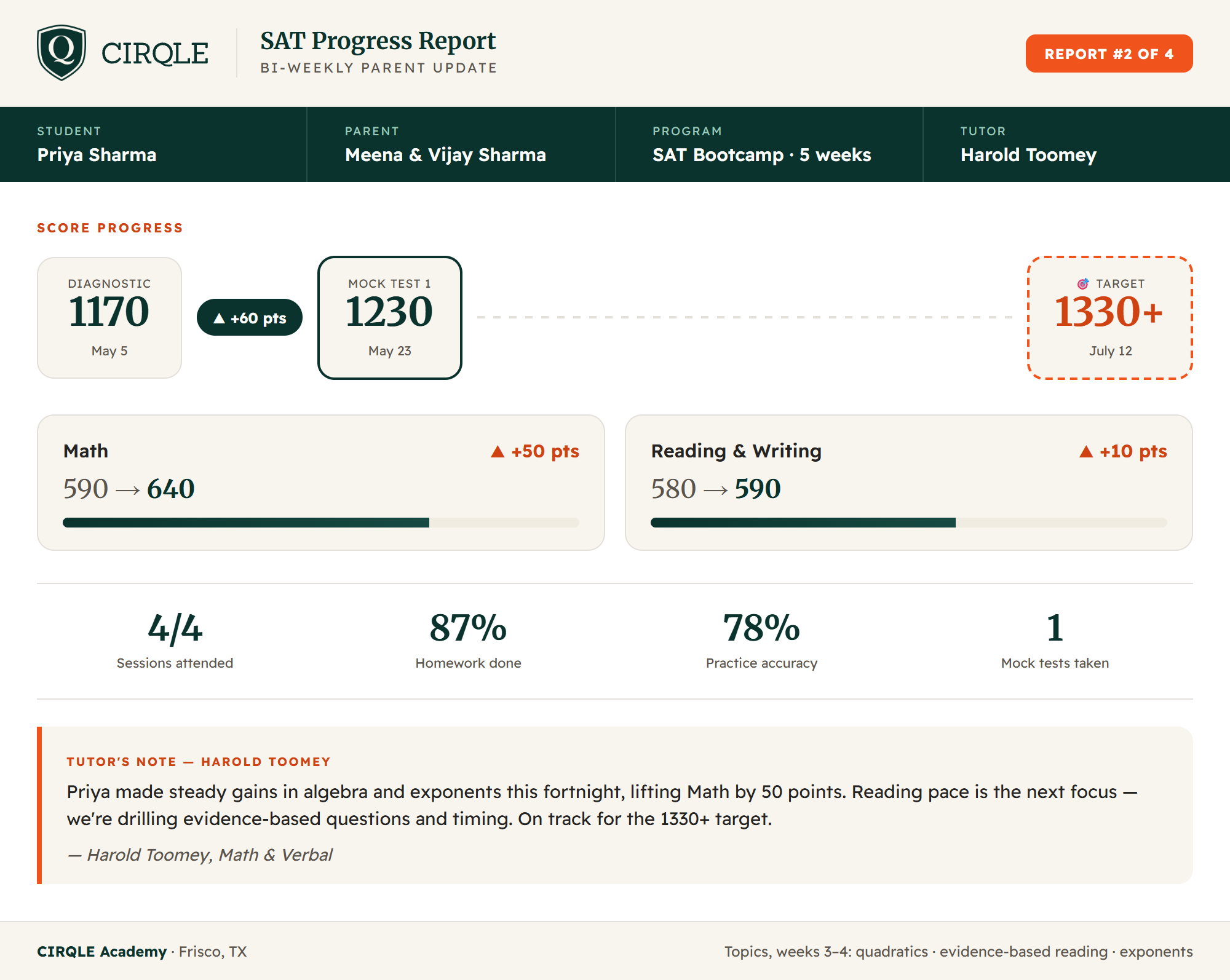The image size is (1230, 980).
Task: Click the 1 Mock tests taken stat
Action: [x=1055, y=641]
